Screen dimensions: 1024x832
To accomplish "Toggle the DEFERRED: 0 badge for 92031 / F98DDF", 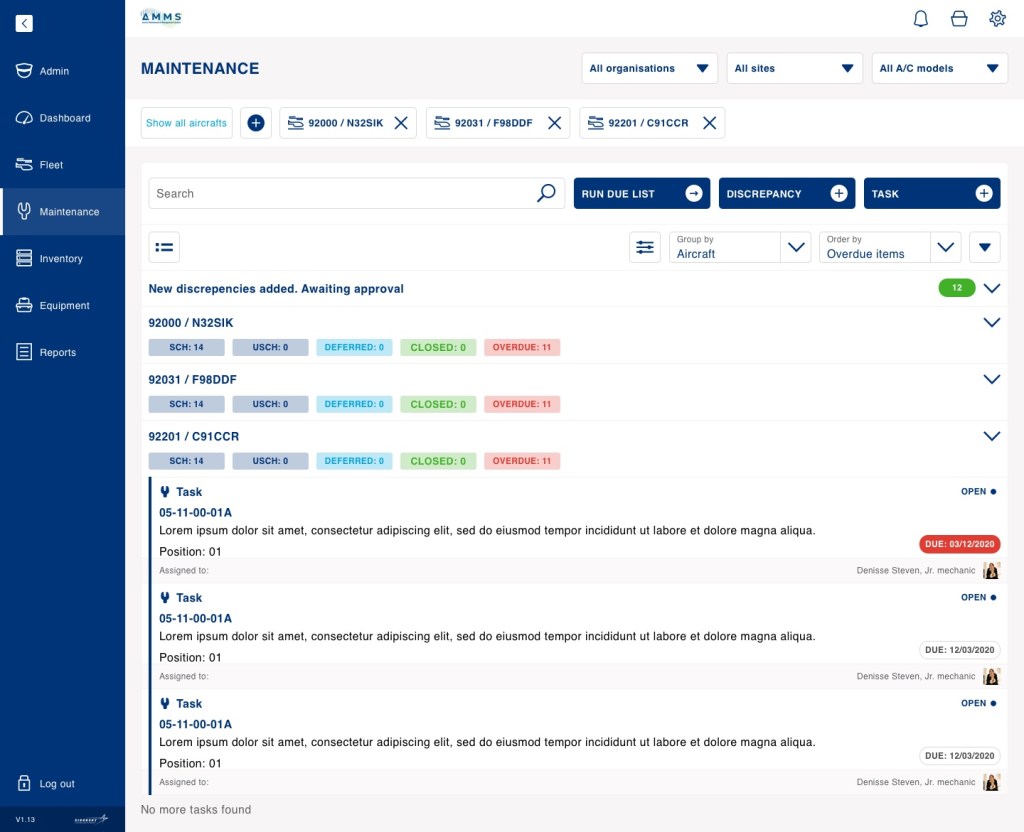I will [x=354, y=404].
